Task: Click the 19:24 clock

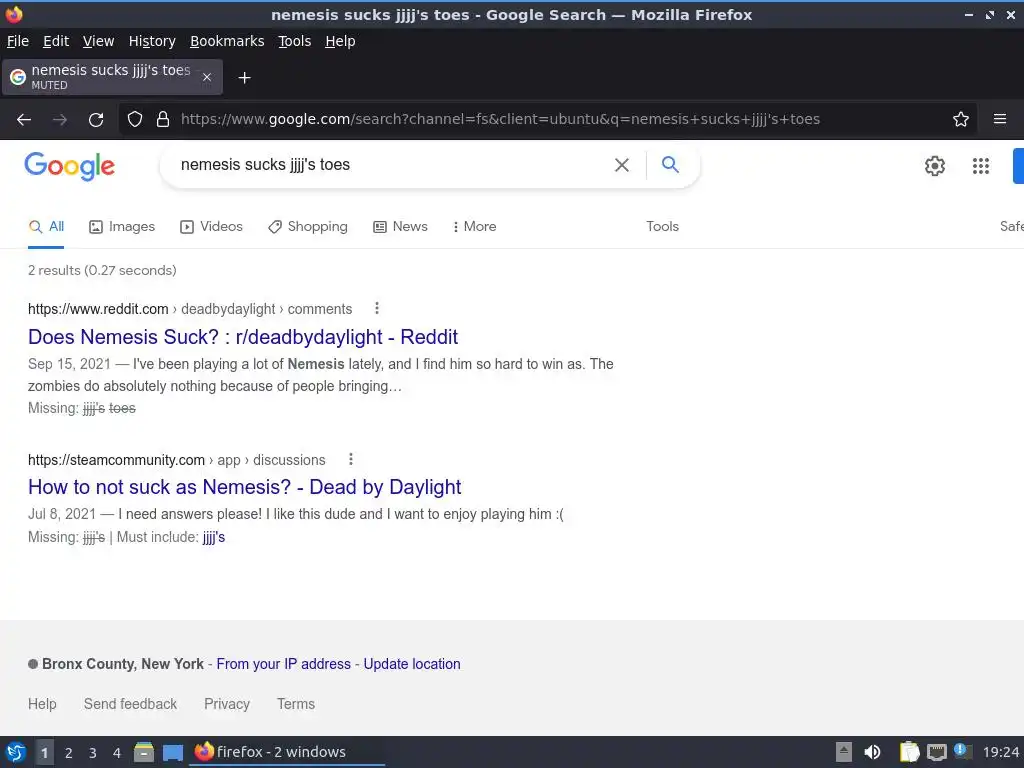Action: click(1000, 752)
